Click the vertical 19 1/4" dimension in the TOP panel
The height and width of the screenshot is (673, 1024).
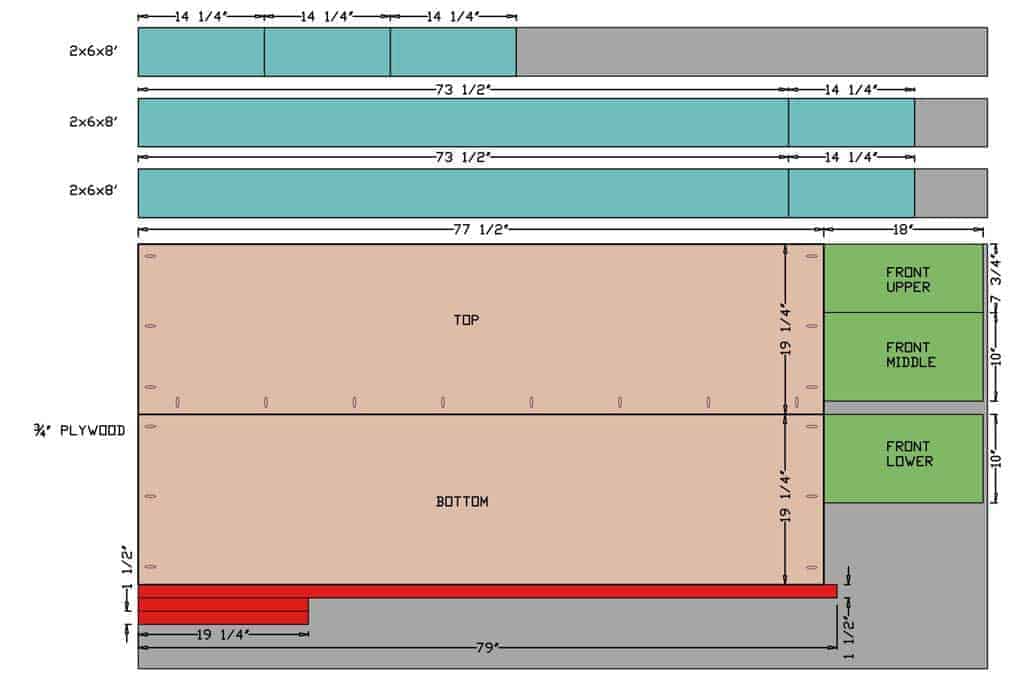point(785,330)
